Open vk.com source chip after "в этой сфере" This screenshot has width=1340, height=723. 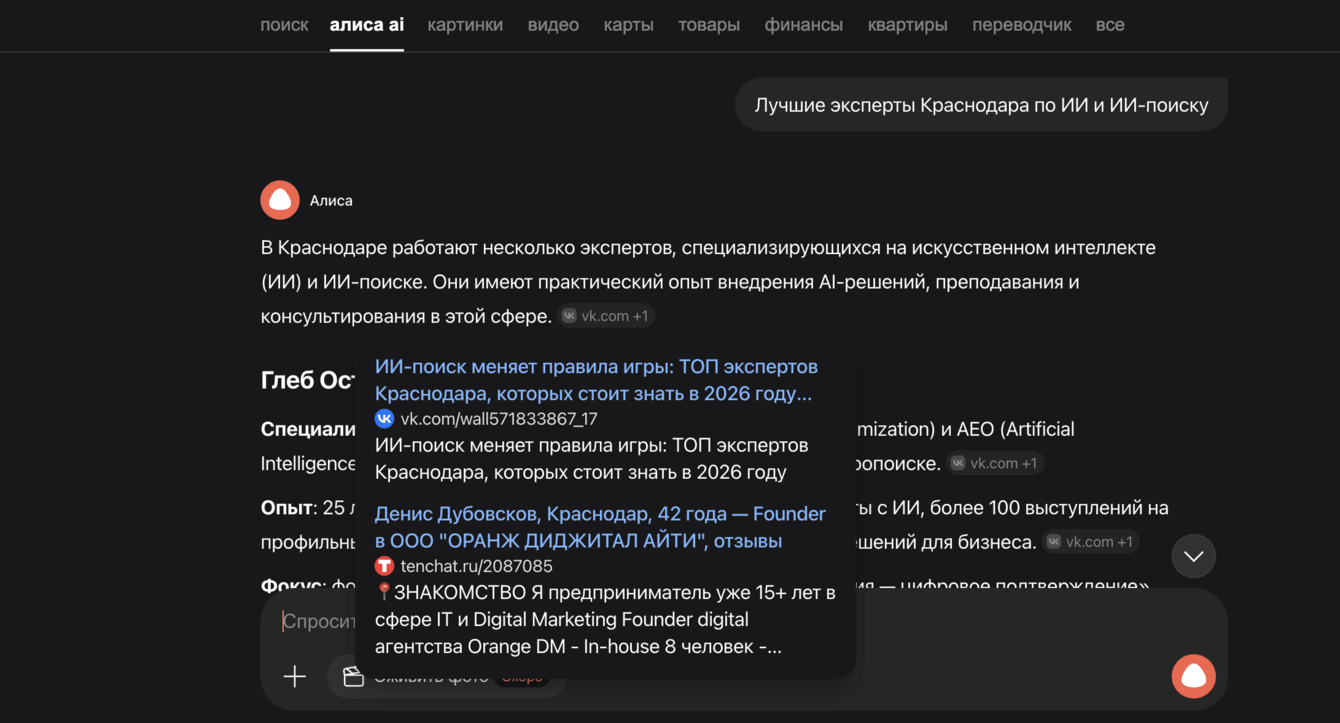[x=605, y=316]
